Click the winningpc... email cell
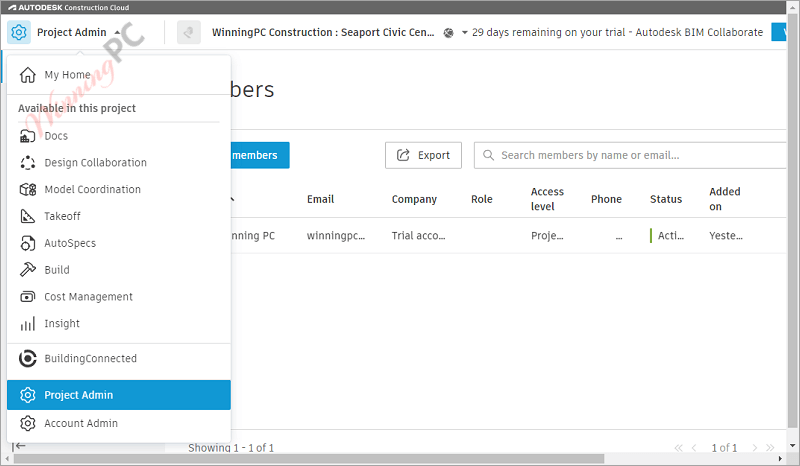Screen dimensions: 800x466 coord(336,236)
